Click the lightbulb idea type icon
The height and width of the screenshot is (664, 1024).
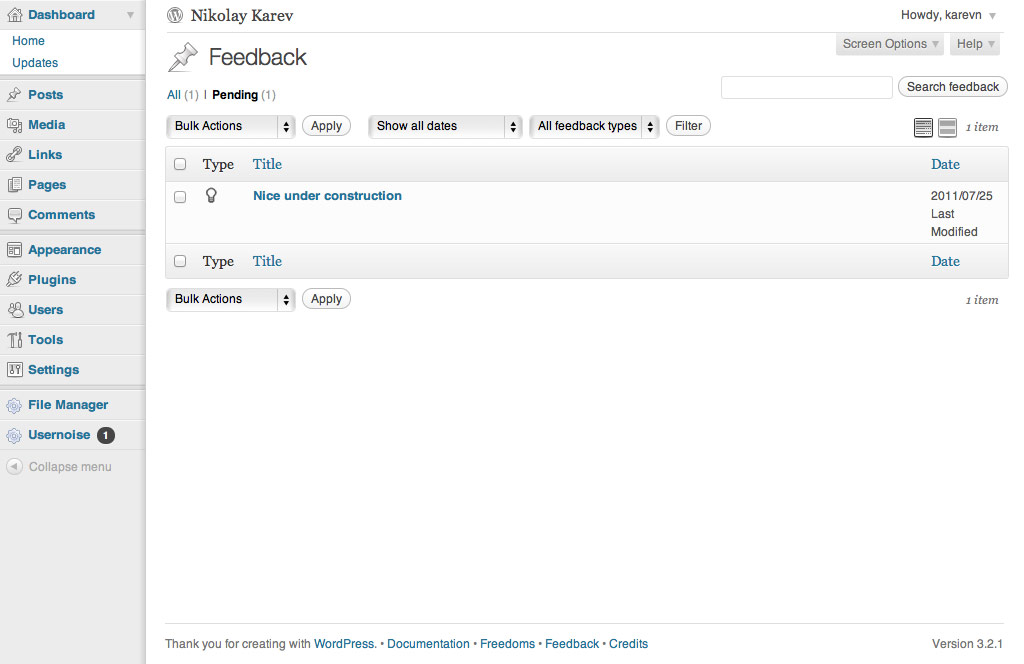(x=211, y=196)
